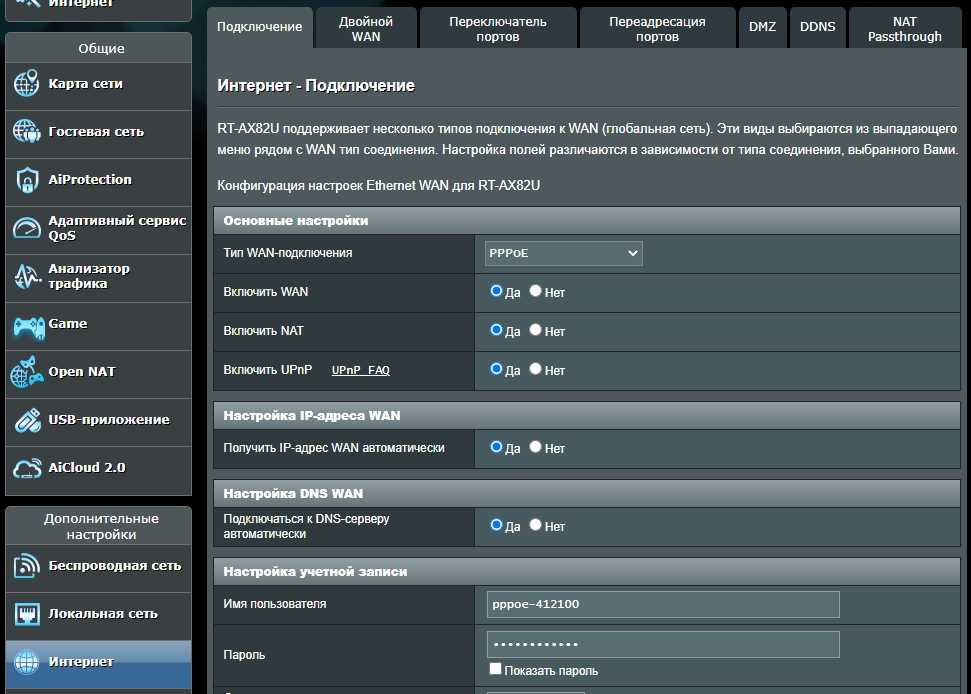This screenshot has width=971, height=694.
Task: Click the Интернет globe icon in the sidebar
Action: pyautogui.click(x=27, y=662)
